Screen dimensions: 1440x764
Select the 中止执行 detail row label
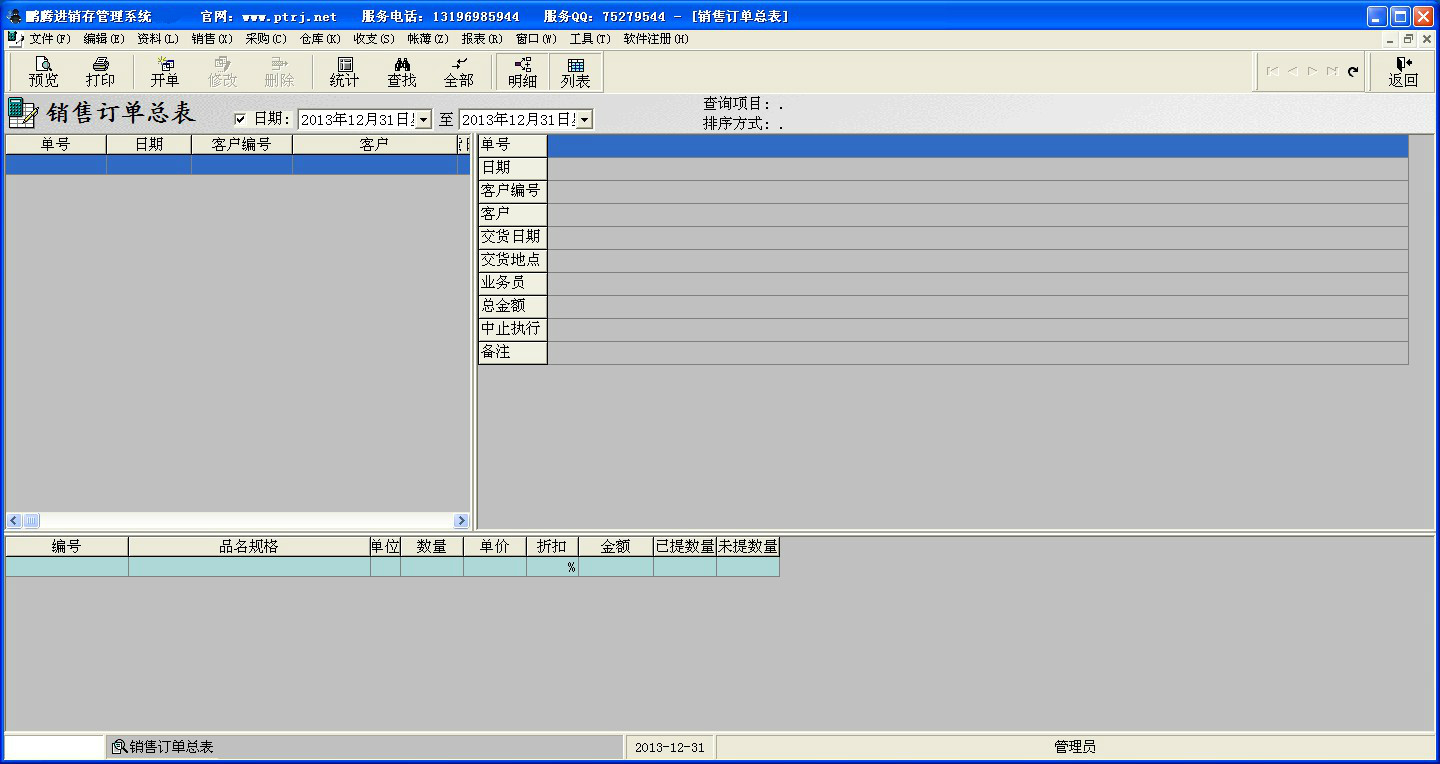point(512,329)
